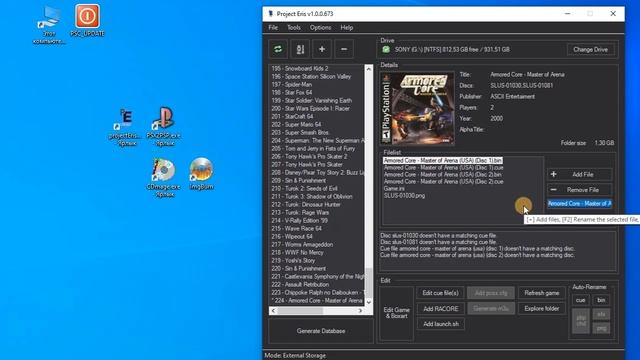Select '224 - Armored Core - Master of Arena'

pos(318,300)
